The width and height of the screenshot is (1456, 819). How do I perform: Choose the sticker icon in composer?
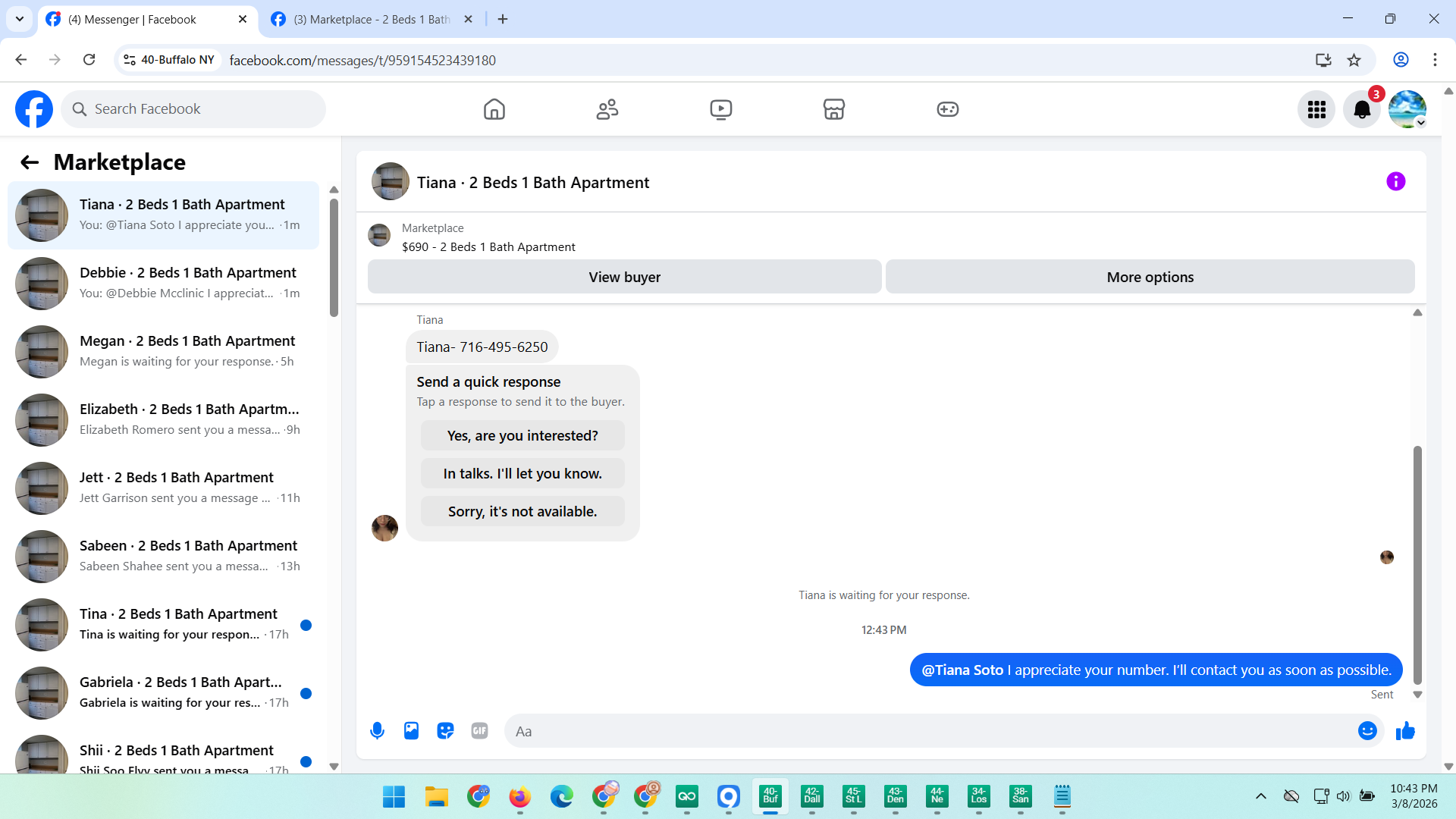[x=445, y=731]
